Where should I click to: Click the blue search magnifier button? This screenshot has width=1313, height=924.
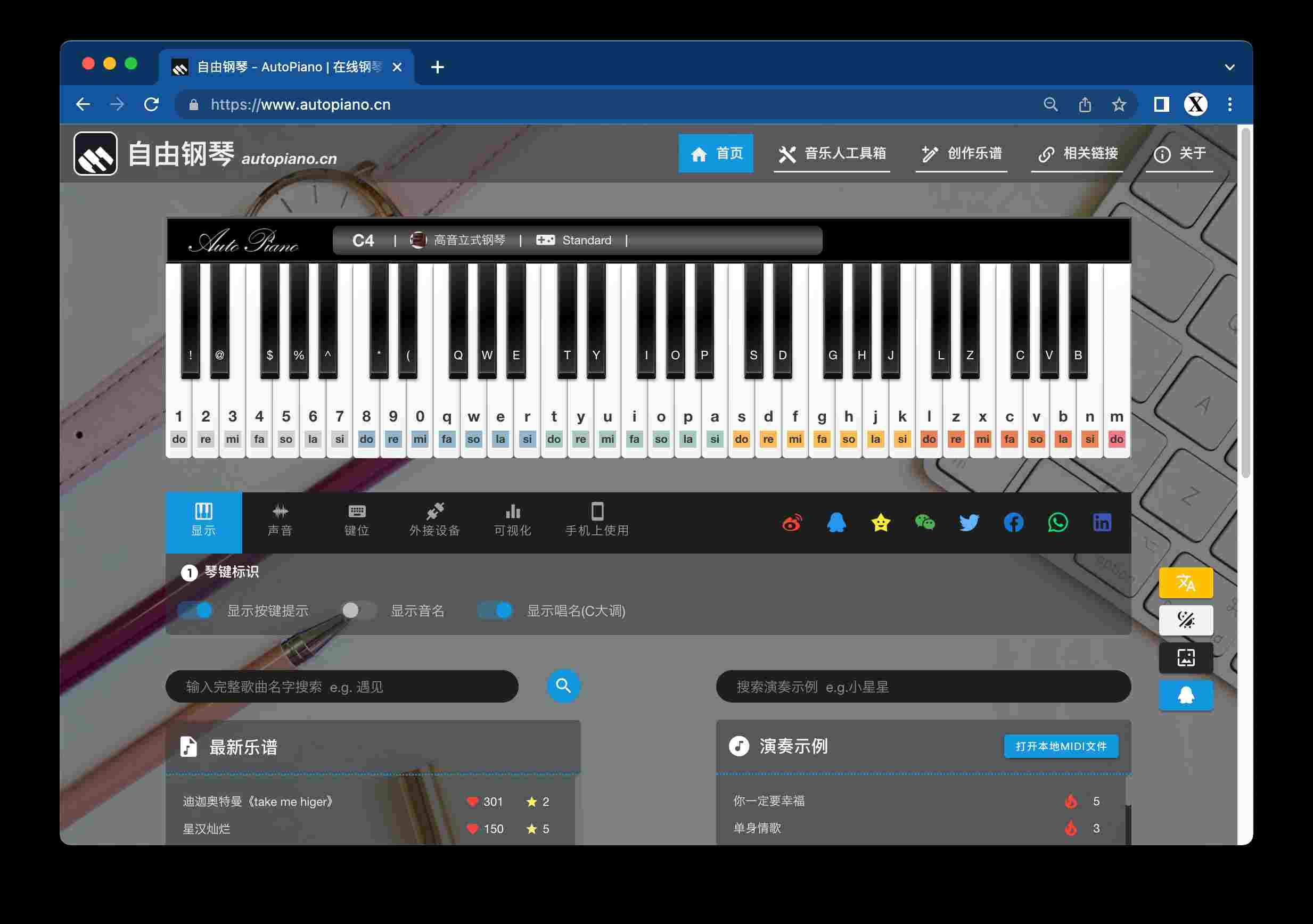(563, 686)
